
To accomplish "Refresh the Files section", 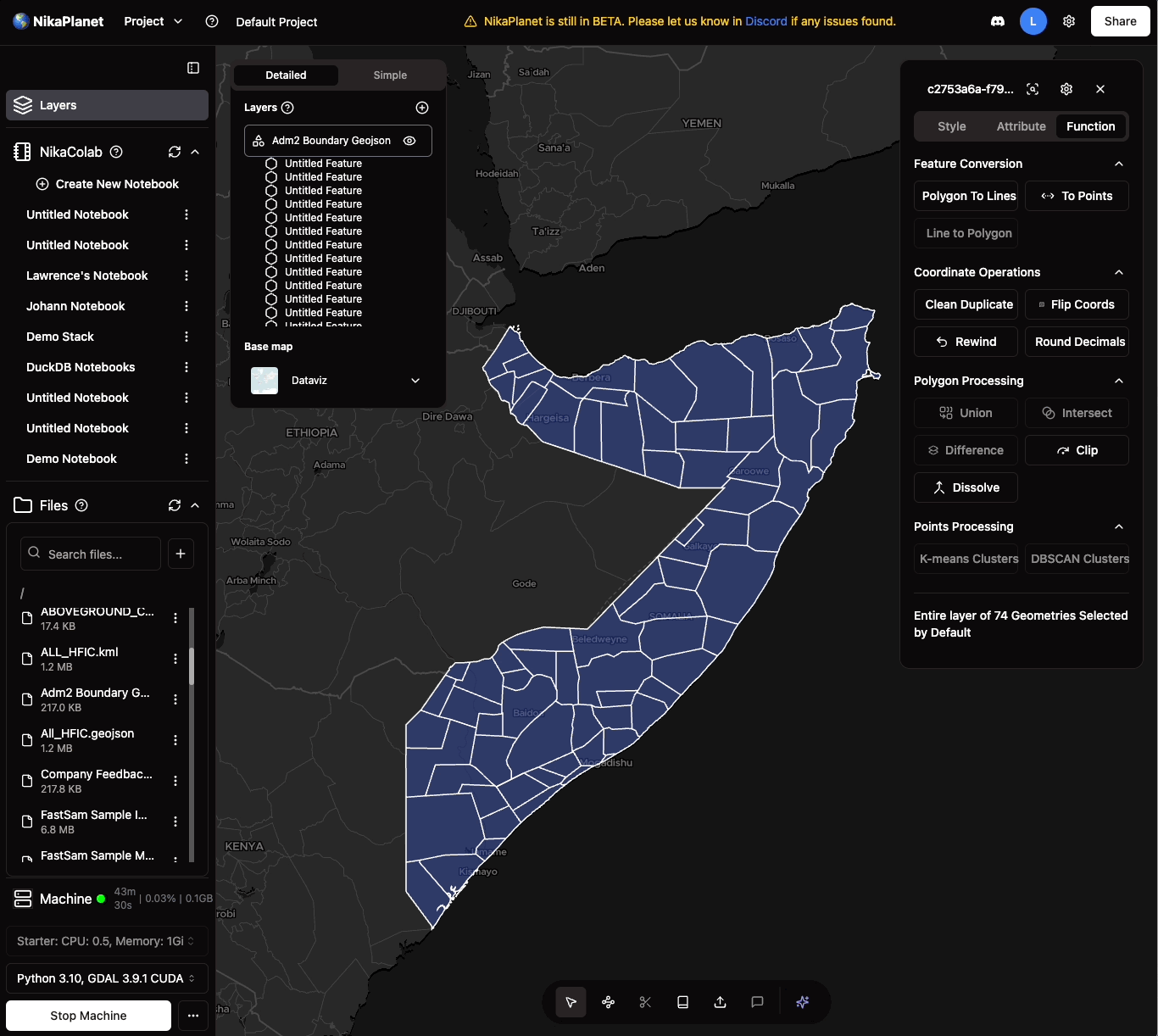I will tap(175, 505).
